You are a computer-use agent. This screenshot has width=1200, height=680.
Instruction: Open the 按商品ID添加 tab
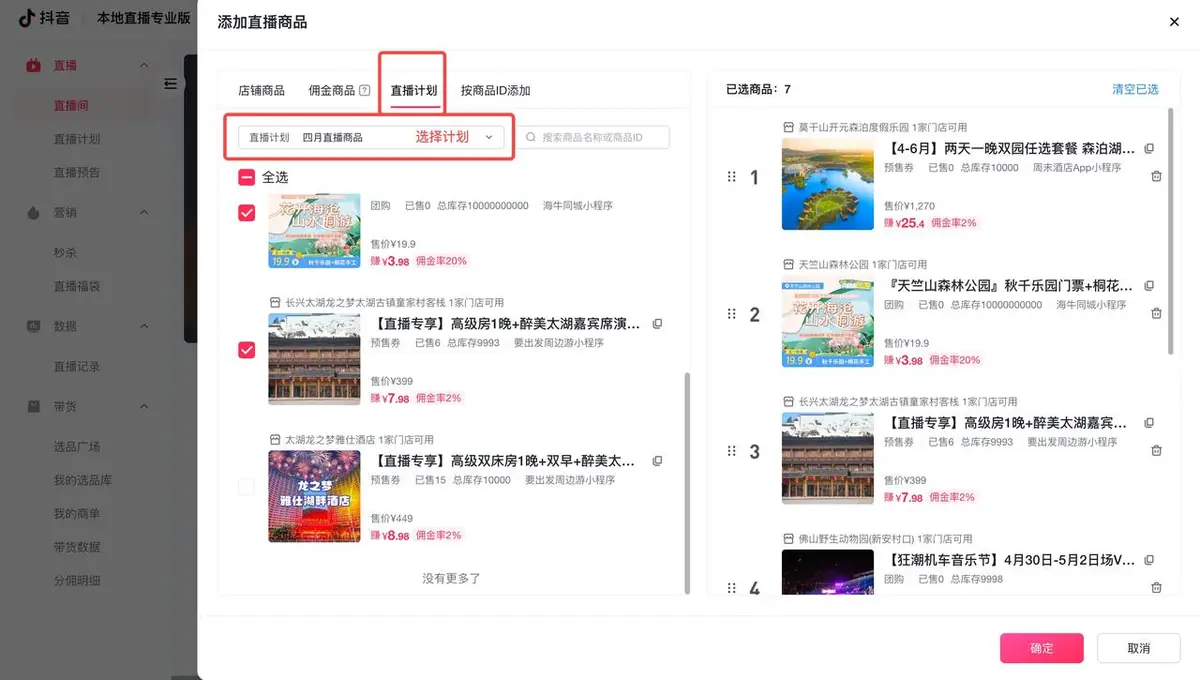[495, 91]
